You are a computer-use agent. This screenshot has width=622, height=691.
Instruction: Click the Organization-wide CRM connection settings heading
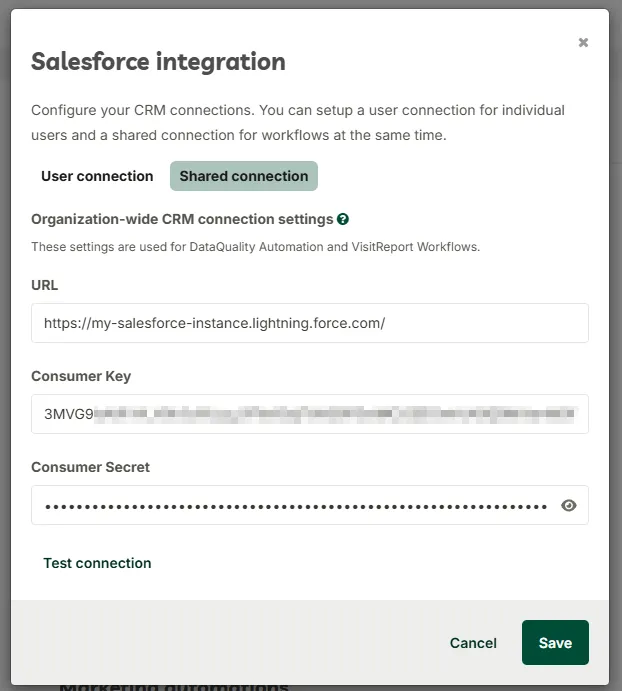click(182, 219)
